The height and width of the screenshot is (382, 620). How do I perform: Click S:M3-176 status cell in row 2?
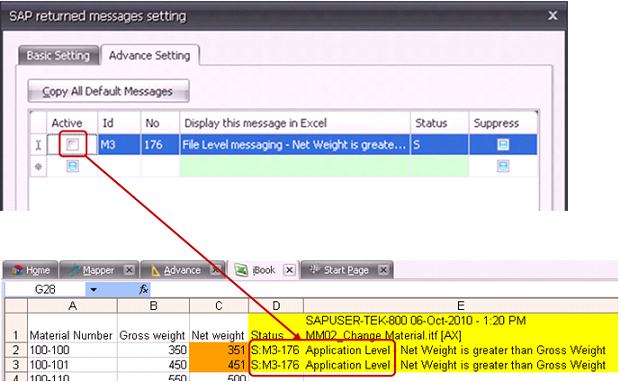pos(276,350)
